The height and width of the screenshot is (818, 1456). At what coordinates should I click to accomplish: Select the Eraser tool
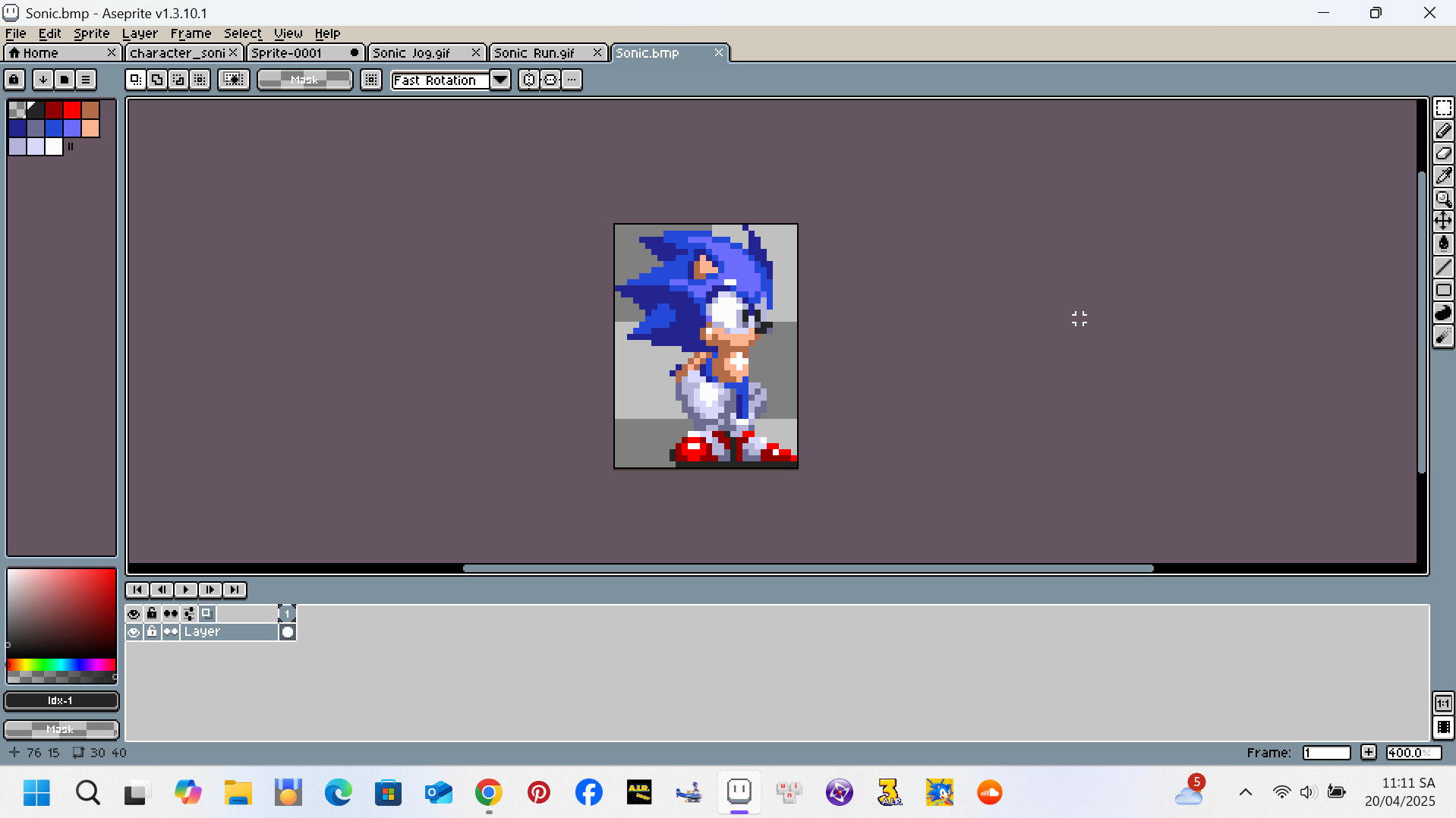click(x=1443, y=153)
